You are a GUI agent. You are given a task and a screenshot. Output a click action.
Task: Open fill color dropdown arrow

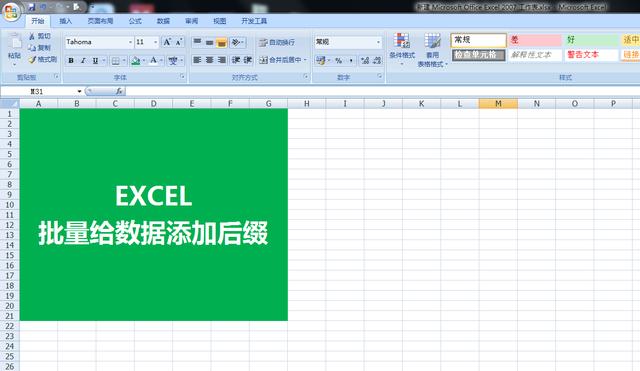point(144,61)
